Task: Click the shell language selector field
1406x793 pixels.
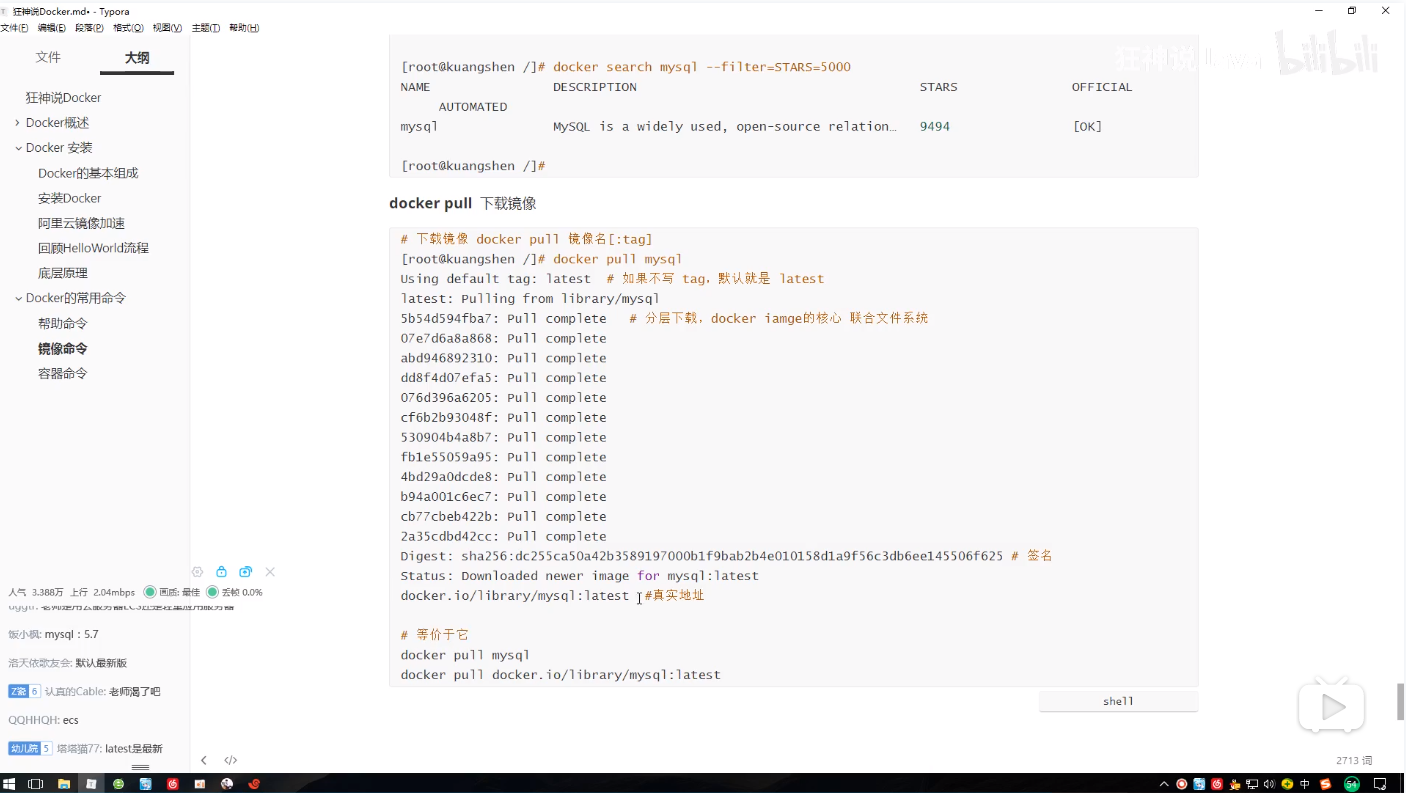Action: click(1118, 701)
